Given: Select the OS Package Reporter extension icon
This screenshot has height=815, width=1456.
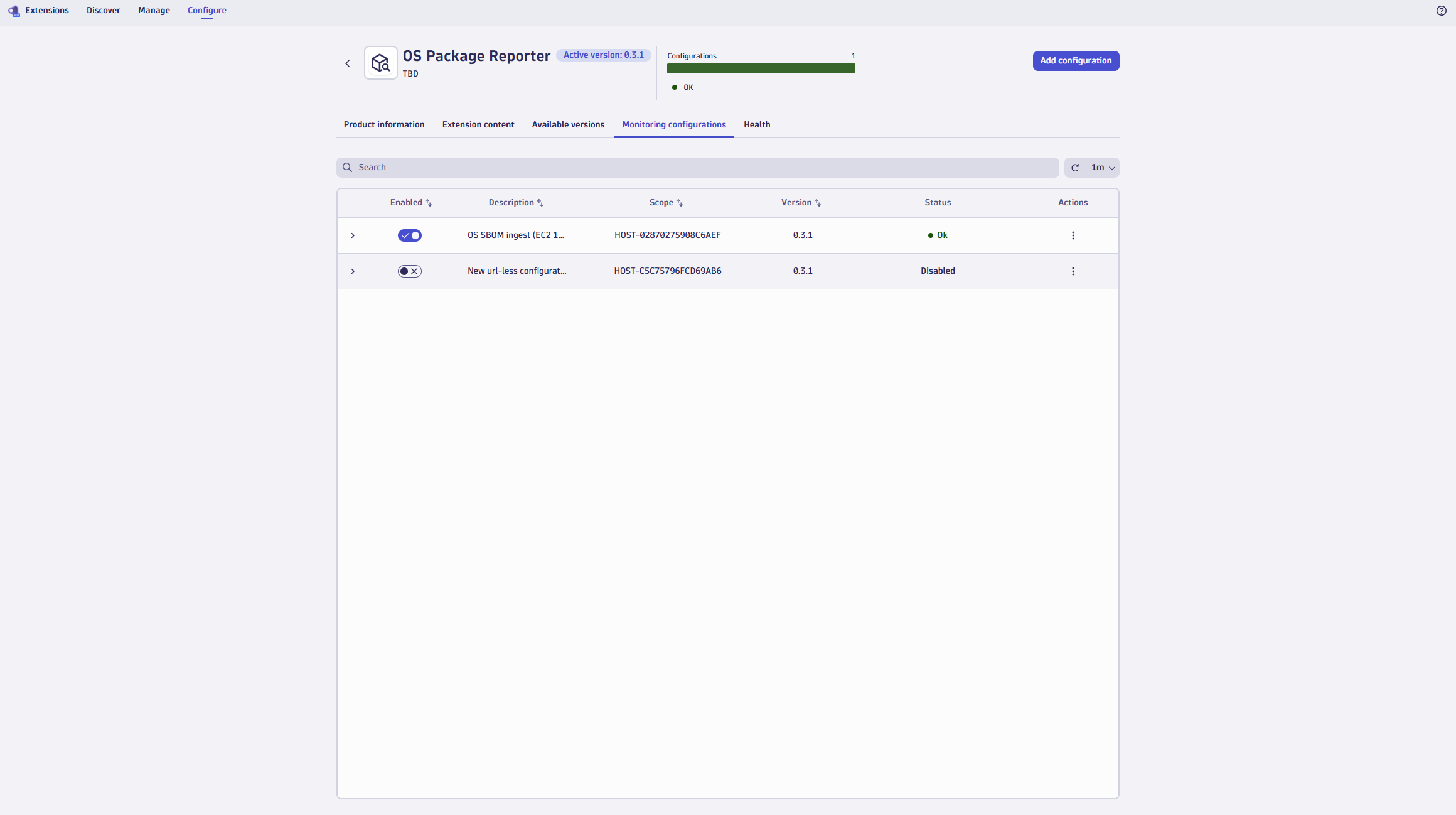Looking at the screenshot, I should pyautogui.click(x=380, y=63).
